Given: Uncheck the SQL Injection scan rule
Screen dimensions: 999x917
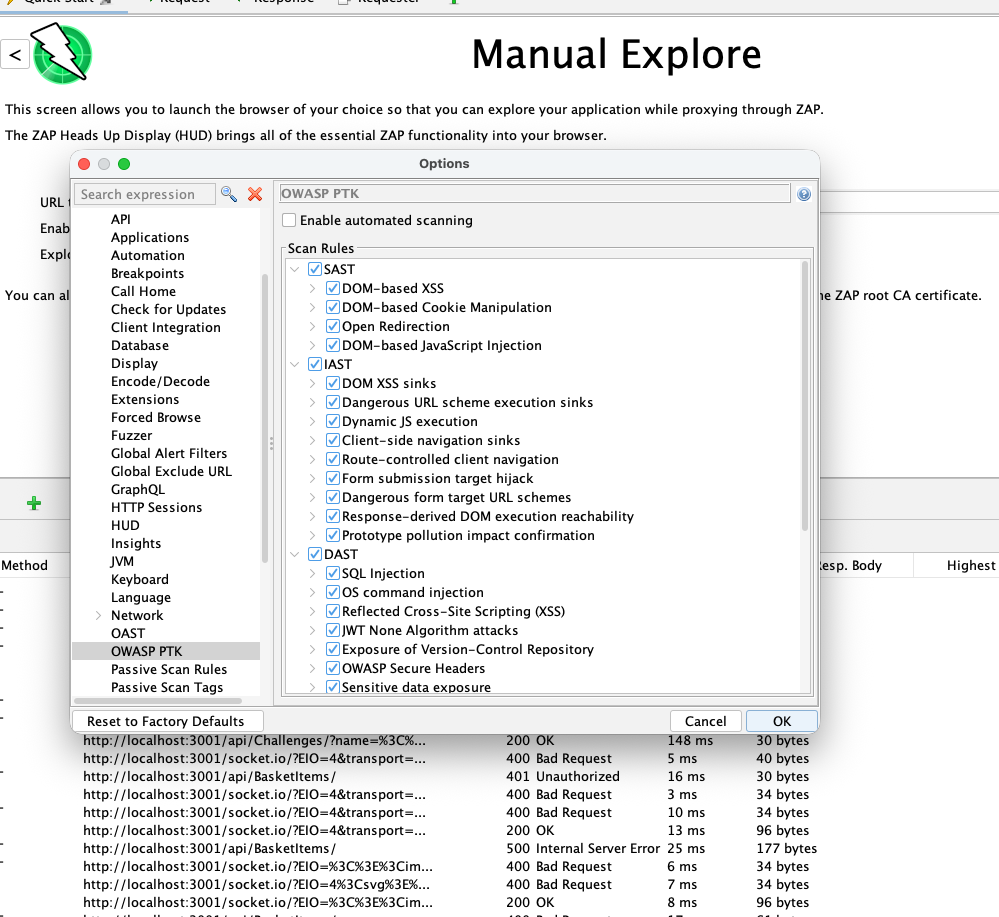Looking at the screenshot, I should pos(330,573).
